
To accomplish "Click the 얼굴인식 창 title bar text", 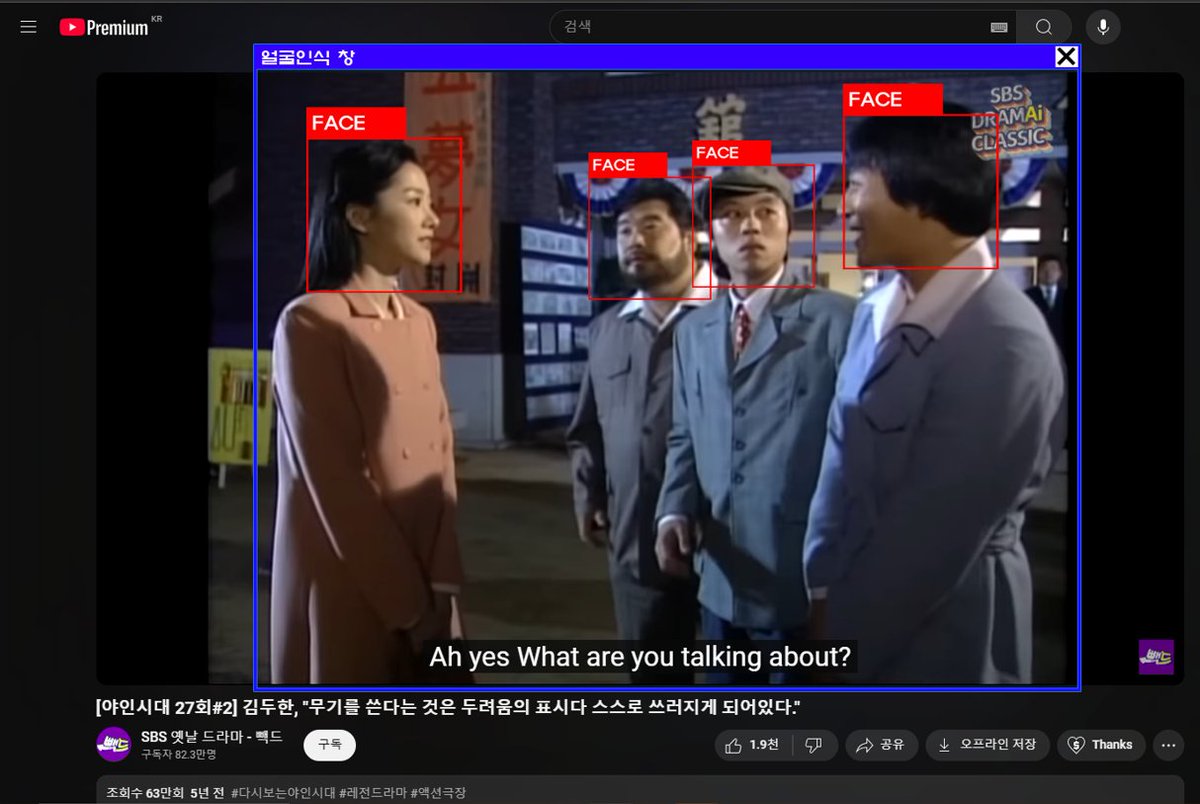I will [308, 57].
